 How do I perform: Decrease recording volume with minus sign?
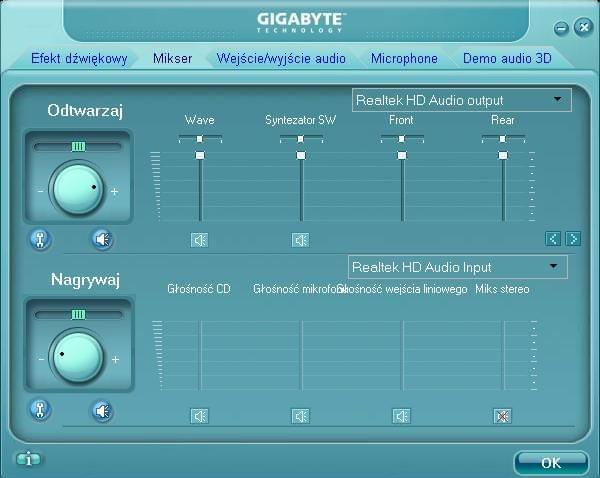(41, 359)
